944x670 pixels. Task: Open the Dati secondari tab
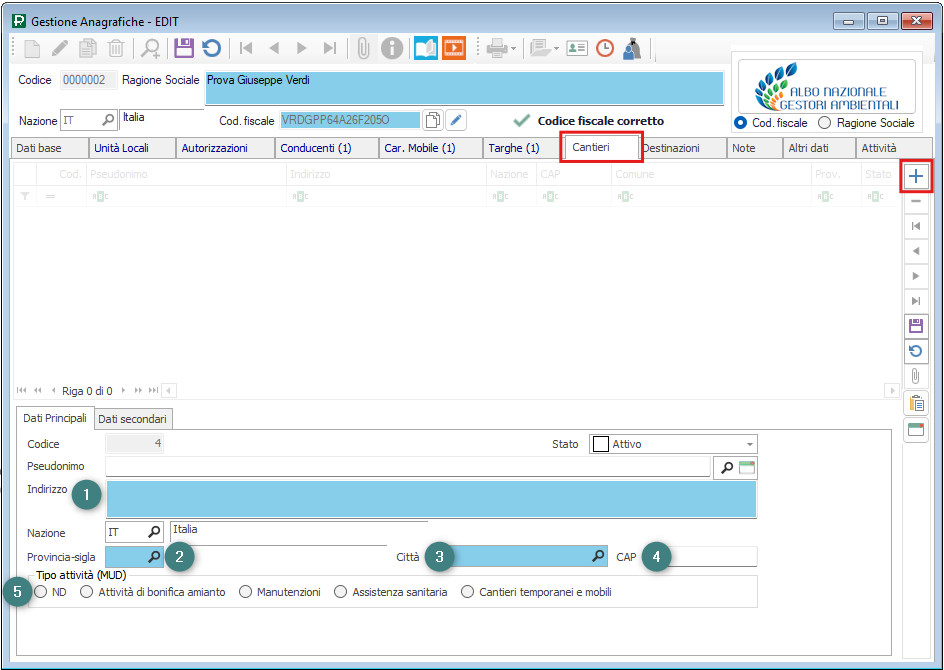coord(132,419)
